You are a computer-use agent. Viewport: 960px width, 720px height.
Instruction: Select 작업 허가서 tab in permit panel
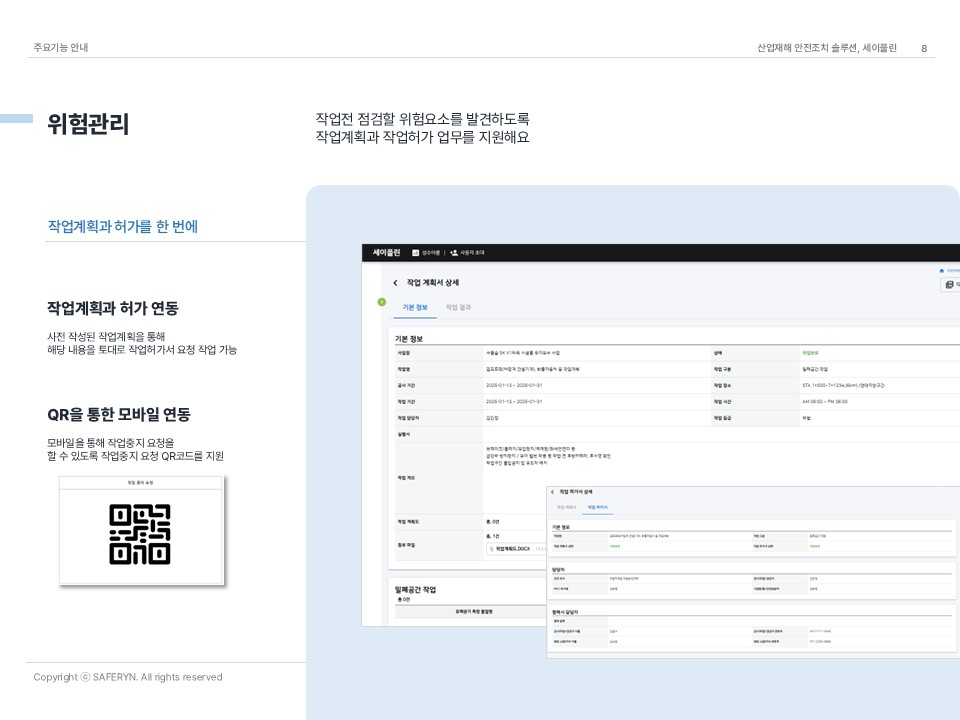click(x=598, y=508)
